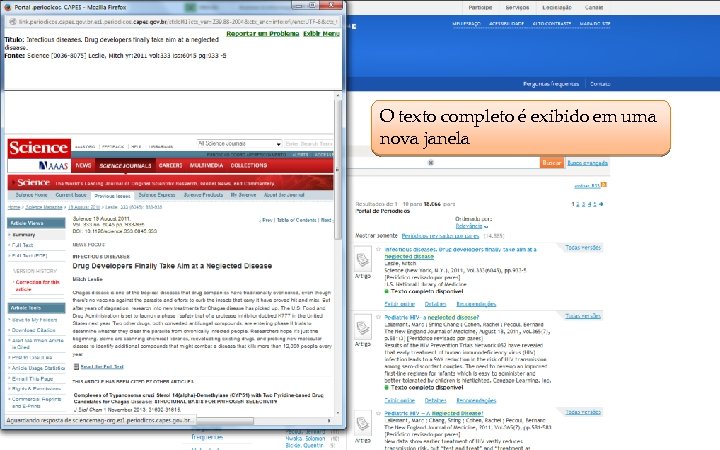The image size is (720, 450).
Task: Select the Science Home subtab
Action: [x=31, y=195]
